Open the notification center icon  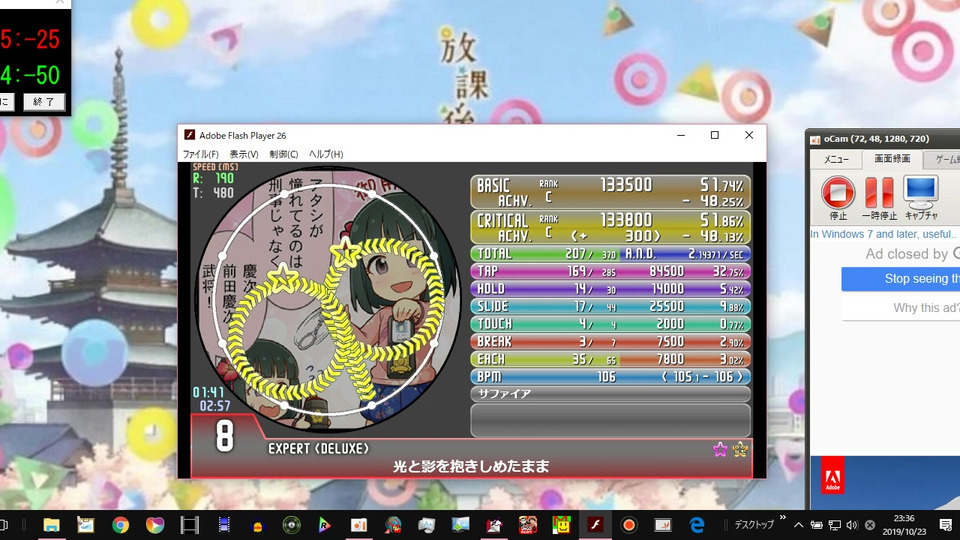pos(945,525)
